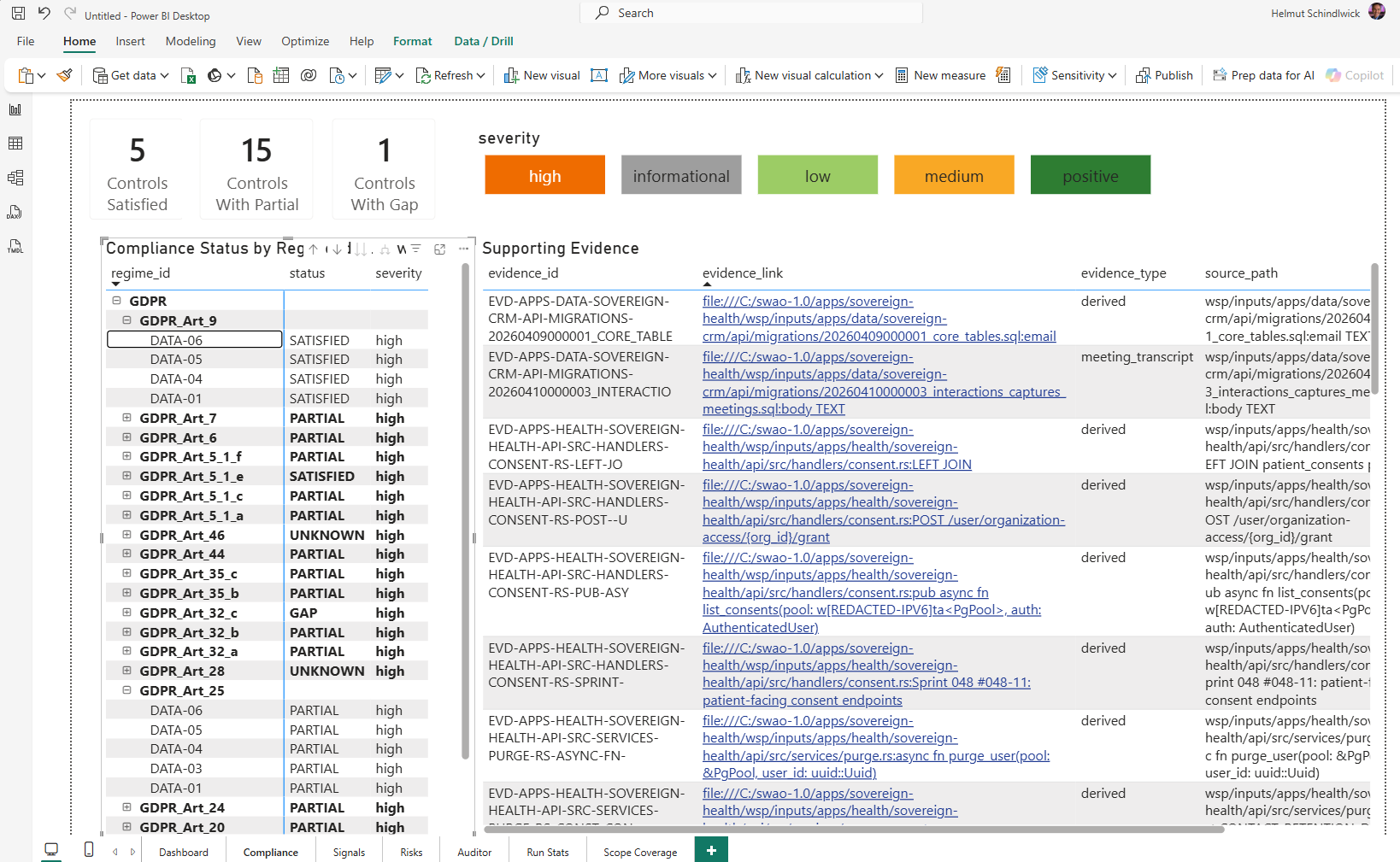This screenshot has height=862, width=1400.
Task: Click the New visual button
Action: click(542, 75)
